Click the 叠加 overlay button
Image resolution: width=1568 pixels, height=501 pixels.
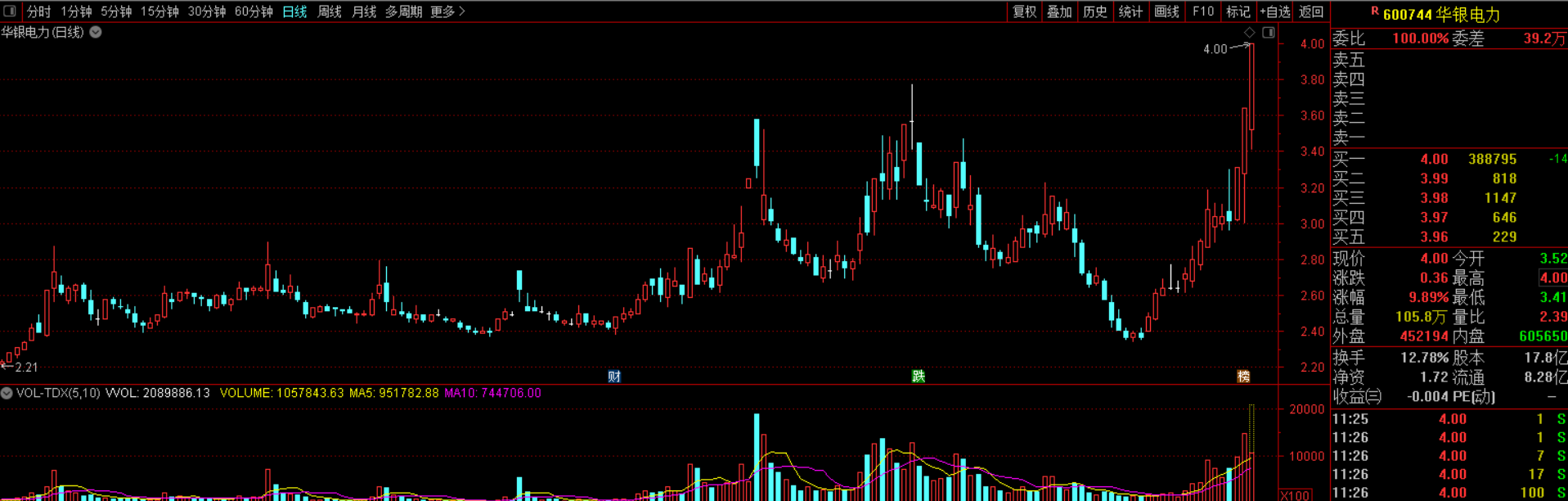tap(1060, 11)
